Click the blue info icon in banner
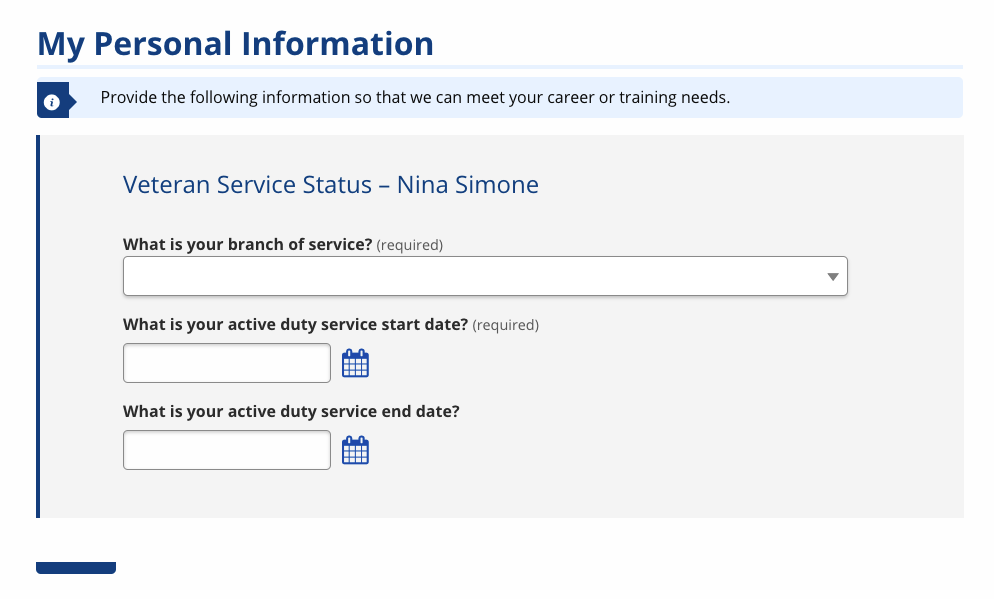 (x=52, y=102)
